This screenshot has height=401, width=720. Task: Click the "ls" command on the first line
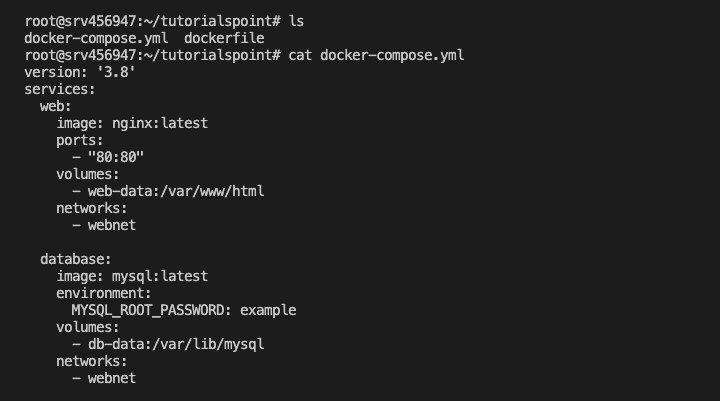tap(296, 20)
